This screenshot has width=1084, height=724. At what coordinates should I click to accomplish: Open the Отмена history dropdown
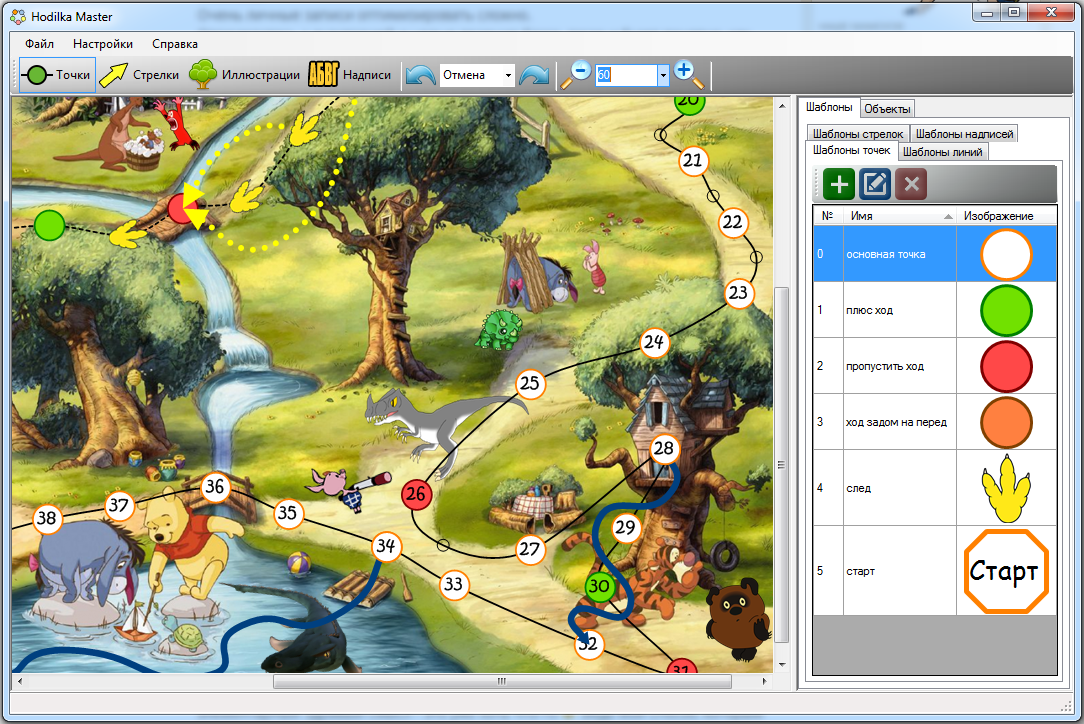point(509,75)
